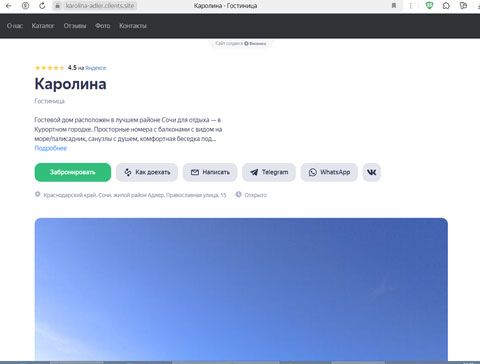
Task: Open the 'Яндексе' rating link
Action: click(96, 68)
